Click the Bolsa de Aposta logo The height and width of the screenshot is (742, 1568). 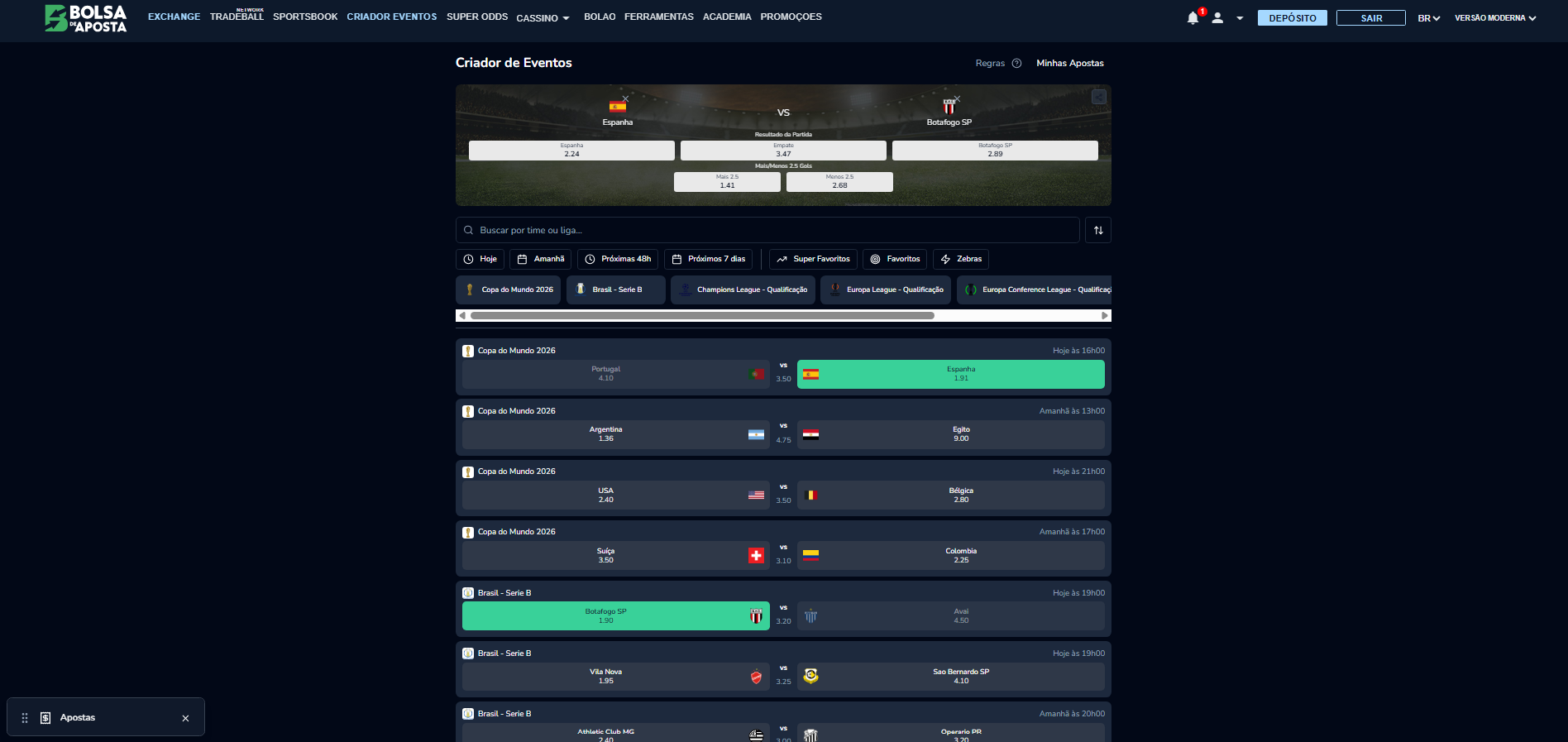[86, 18]
